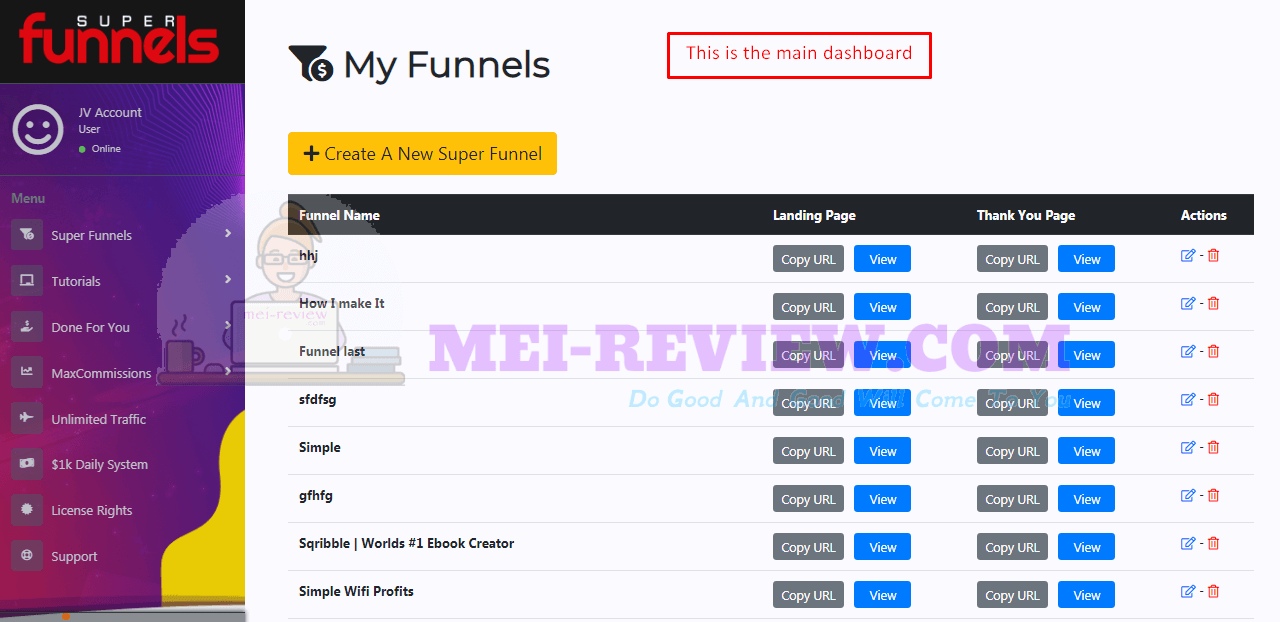1280x622 pixels.
Task: Edit the How I make It funnel
Action: pyautogui.click(x=1188, y=304)
